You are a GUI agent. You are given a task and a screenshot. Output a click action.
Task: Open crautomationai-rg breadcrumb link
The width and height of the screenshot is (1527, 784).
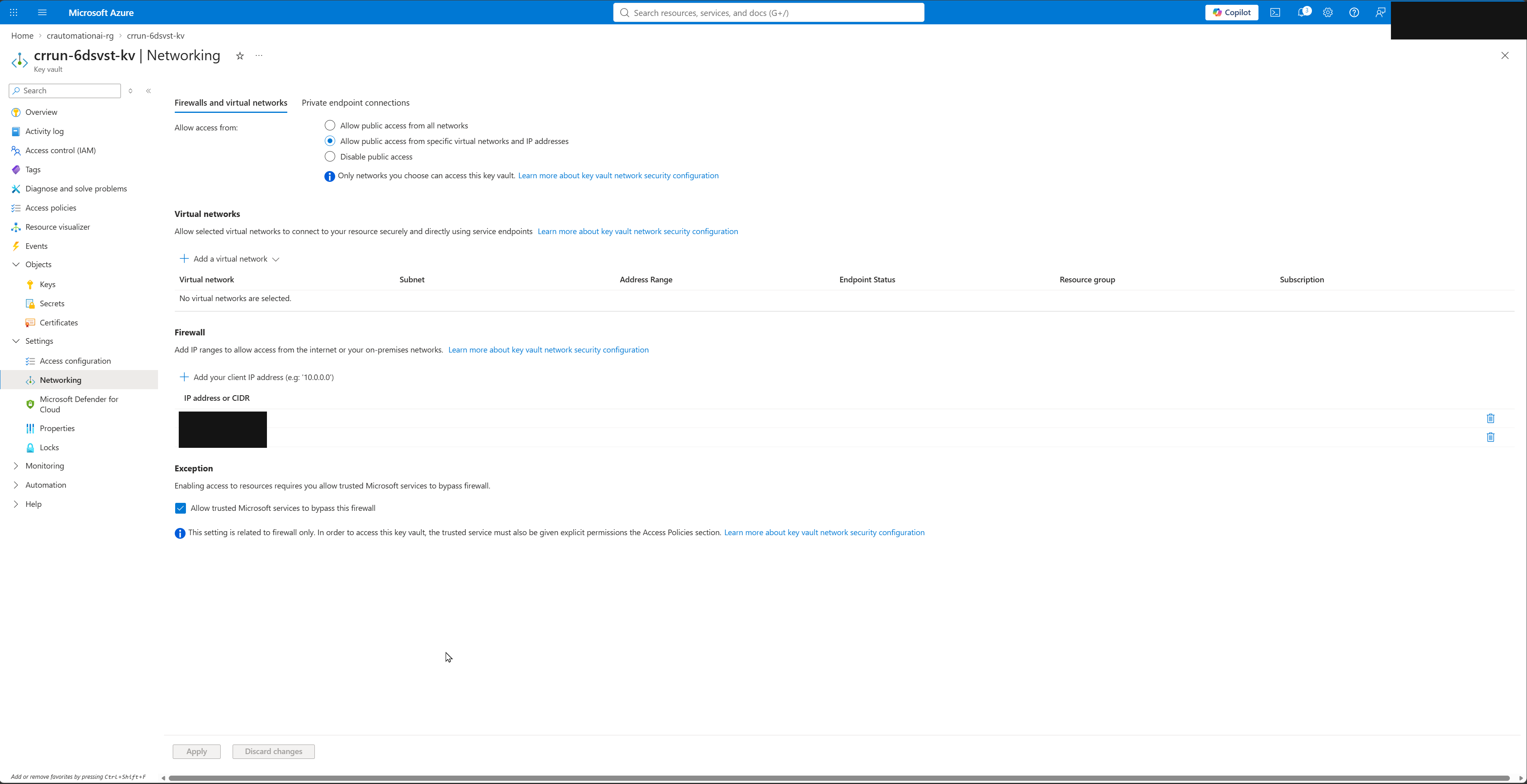click(x=80, y=35)
